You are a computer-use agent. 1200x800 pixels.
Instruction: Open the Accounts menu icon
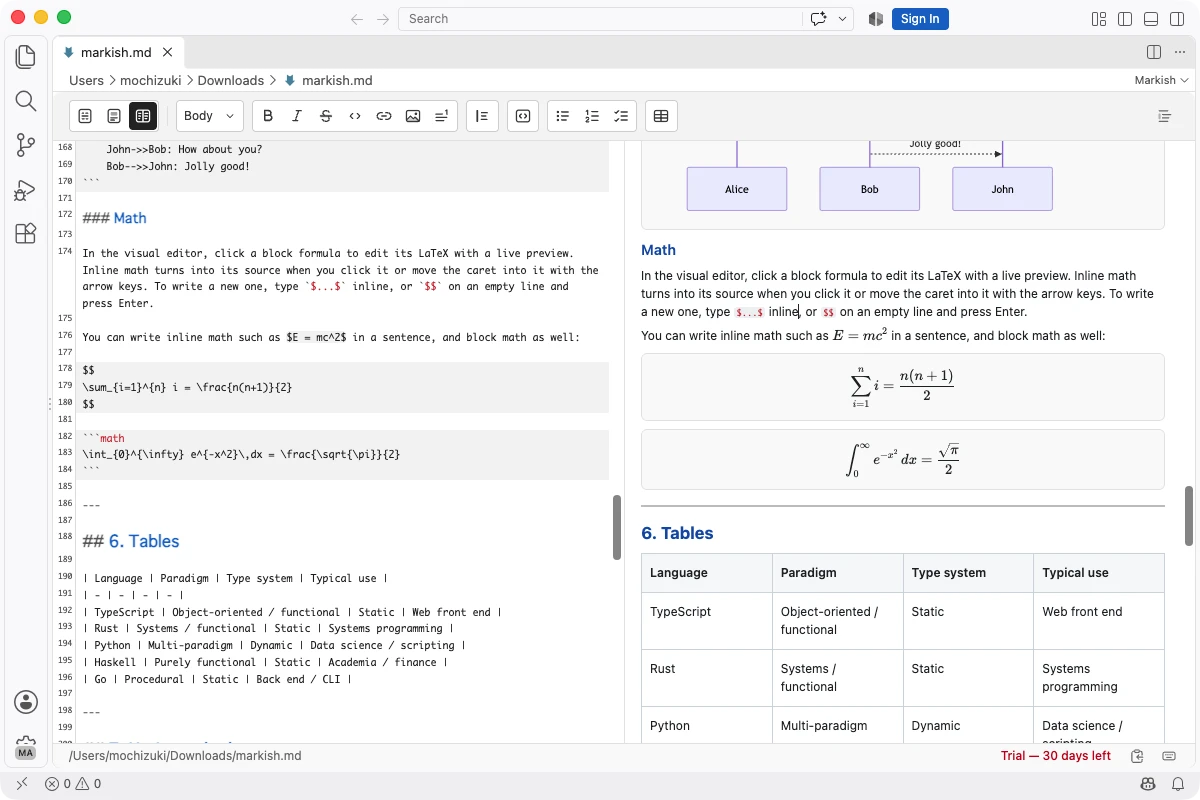click(26, 702)
